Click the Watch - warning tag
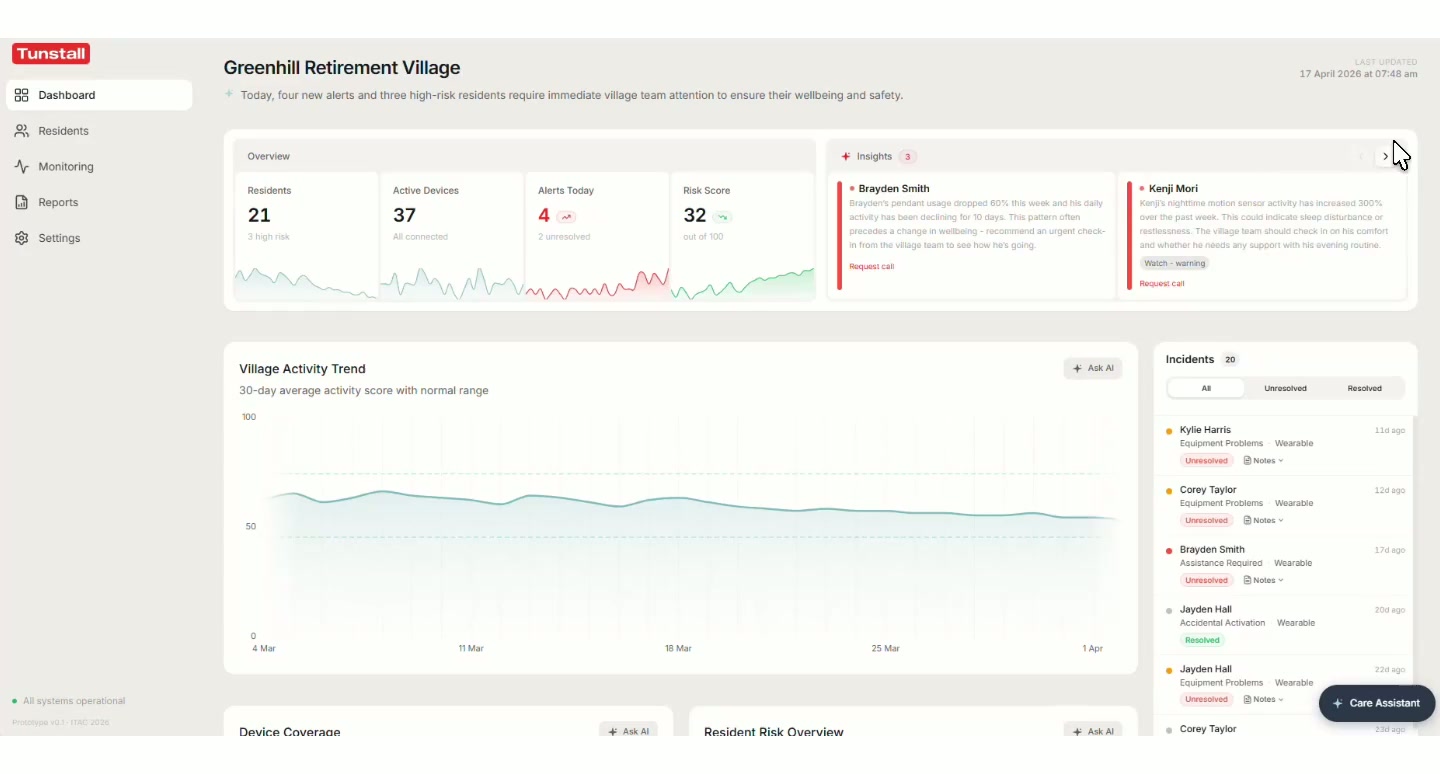This screenshot has height=774, width=1440. coord(1174,263)
